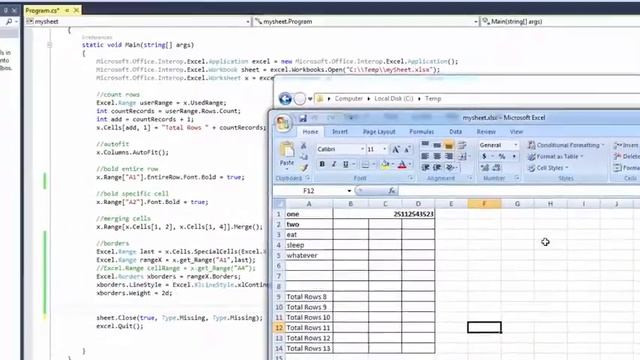The width and height of the screenshot is (640, 360).
Task: Click the Decrease Decimal icon
Action: [497, 167]
